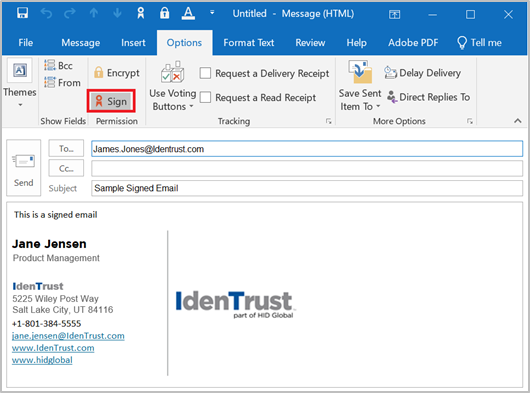The height and width of the screenshot is (393, 530).
Task: Open More Options dialog launcher
Action: tap(470, 121)
